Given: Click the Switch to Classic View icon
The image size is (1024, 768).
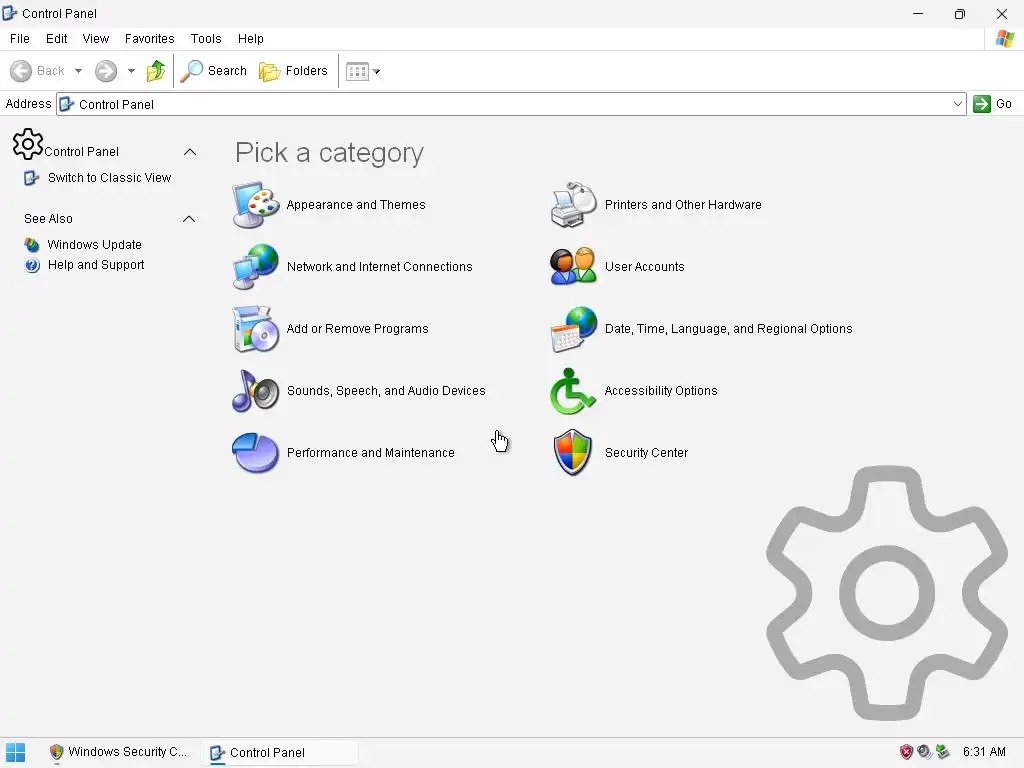Looking at the screenshot, I should tap(31, 178).
